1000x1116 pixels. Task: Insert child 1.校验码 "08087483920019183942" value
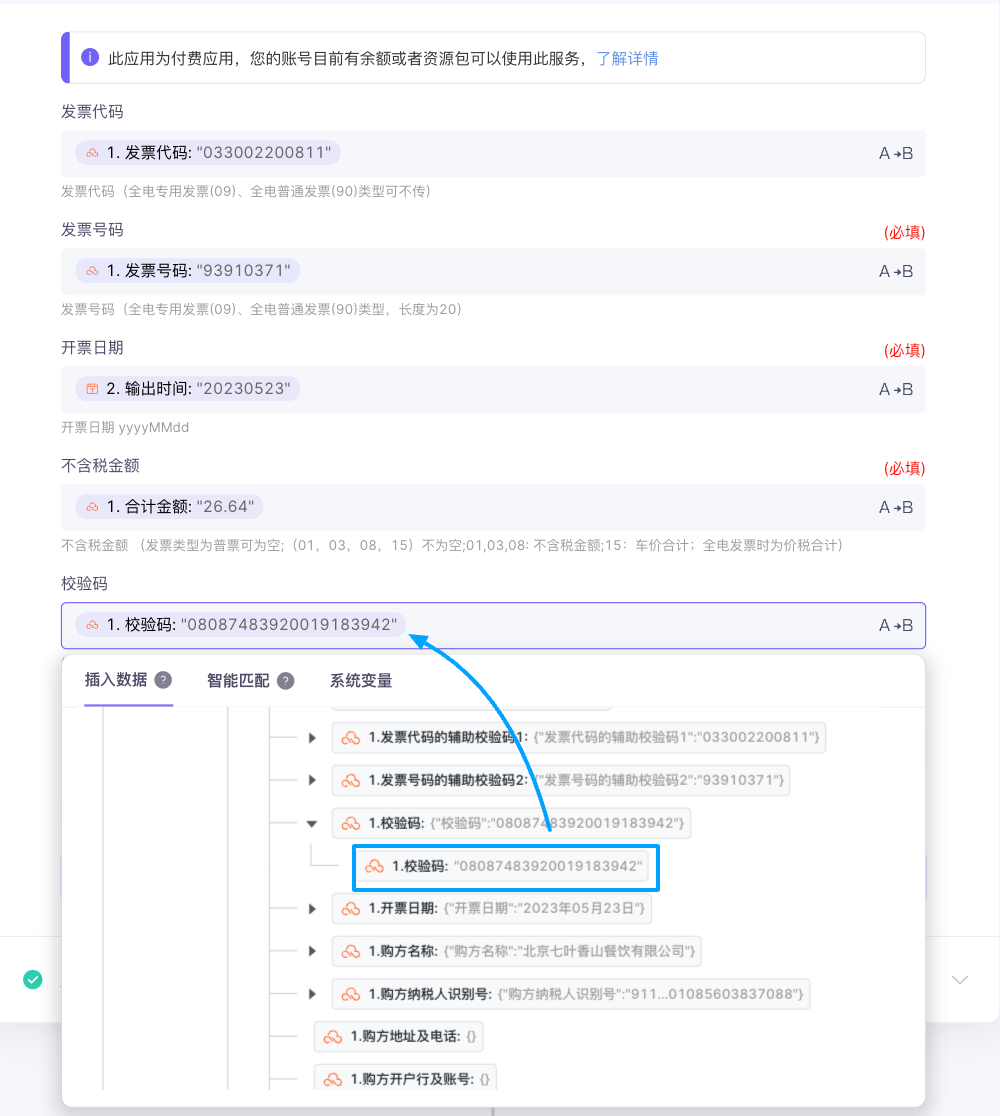point(502,866)
